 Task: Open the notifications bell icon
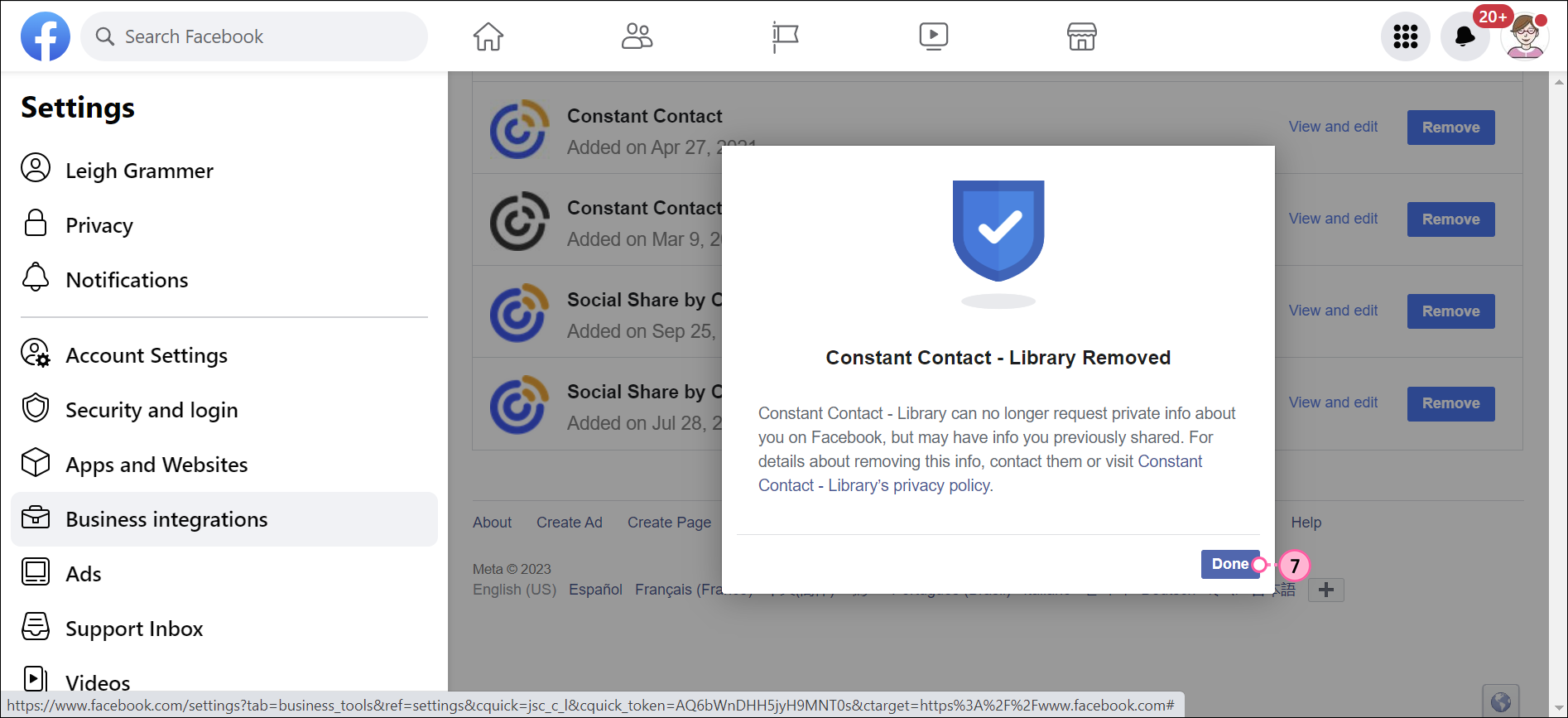(x=1465, y=36)
